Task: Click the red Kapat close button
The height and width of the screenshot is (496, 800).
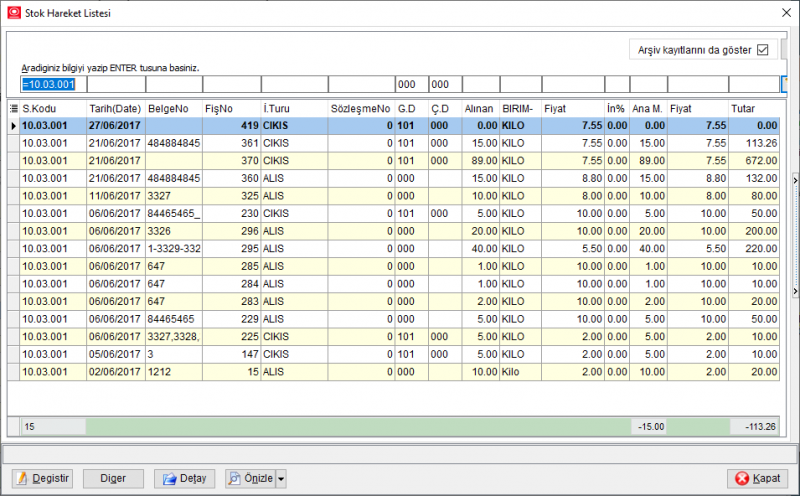Action: coord(758,478)
